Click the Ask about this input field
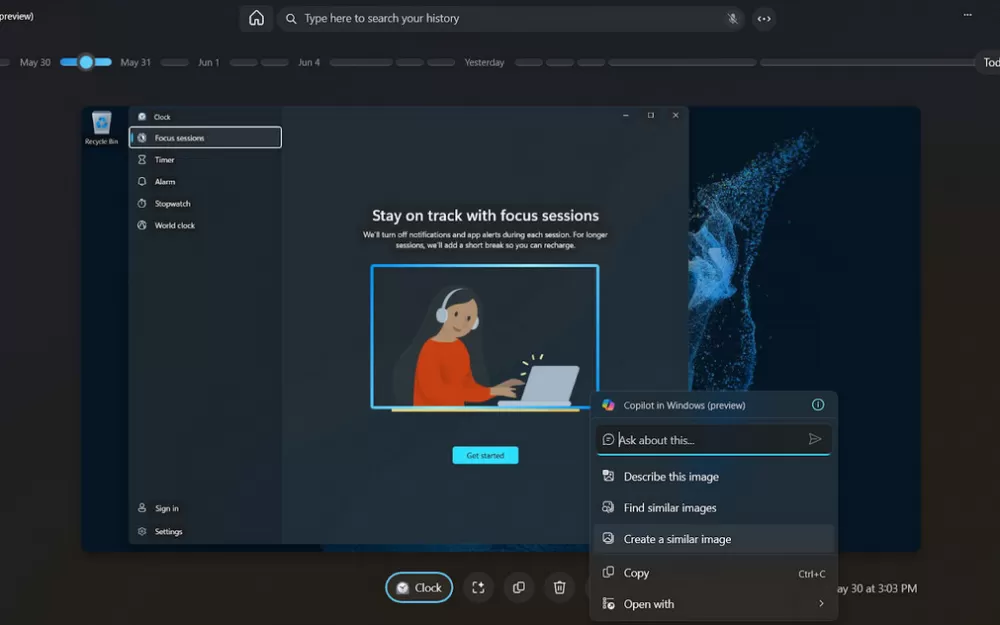Image resolution: width=1000 pixels, height=625 pixels. [713, 440]
